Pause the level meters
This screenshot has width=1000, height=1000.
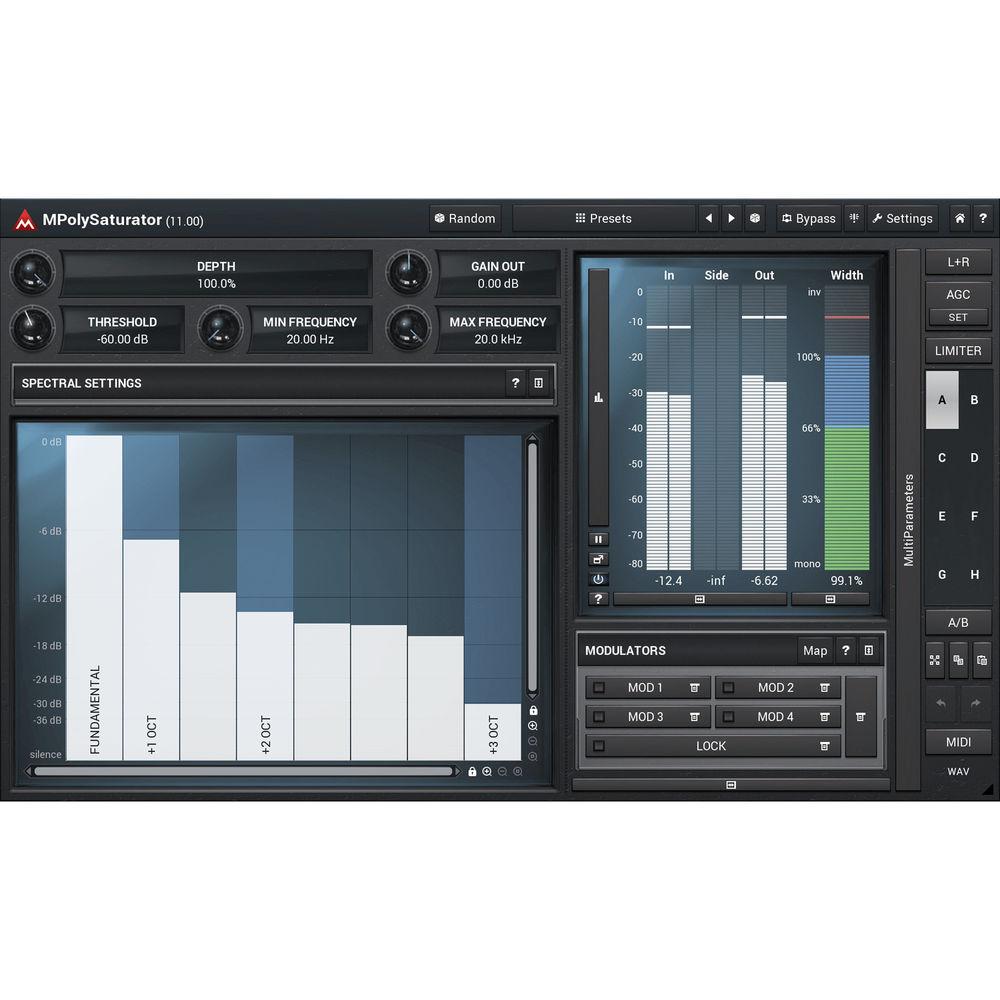[x=598, y=539]
